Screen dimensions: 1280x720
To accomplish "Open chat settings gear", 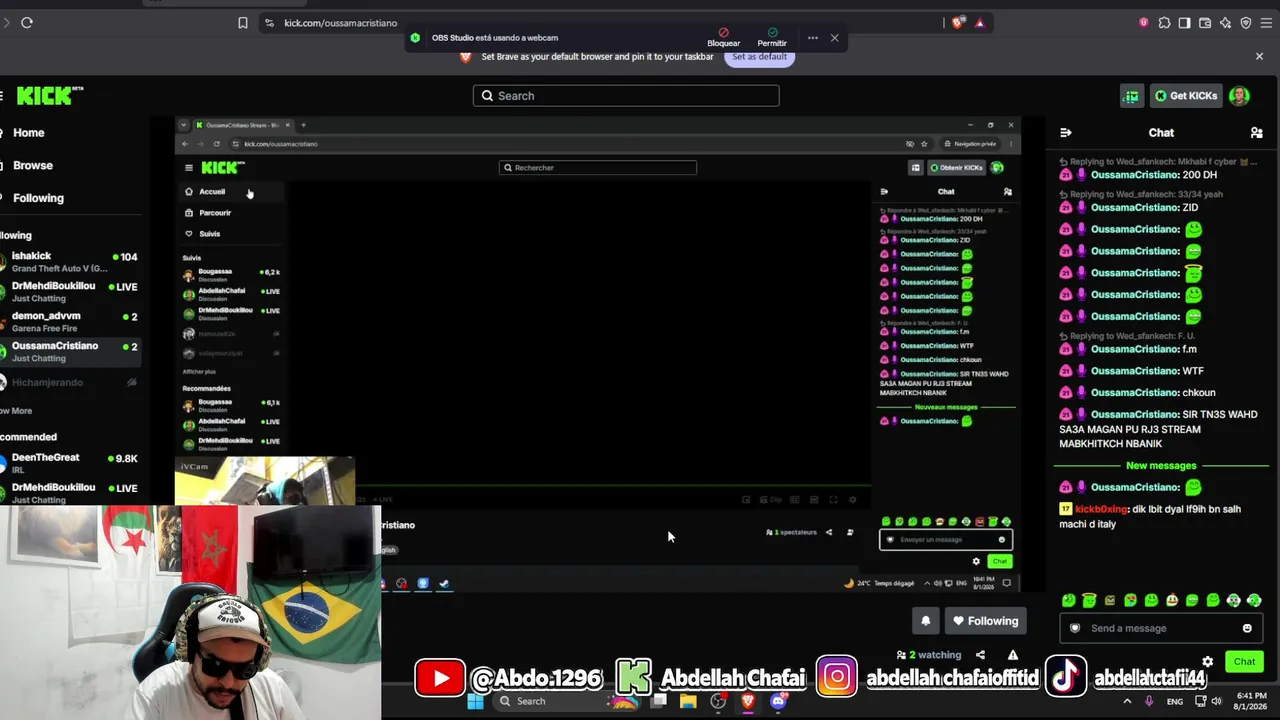I will (1208, 662).
